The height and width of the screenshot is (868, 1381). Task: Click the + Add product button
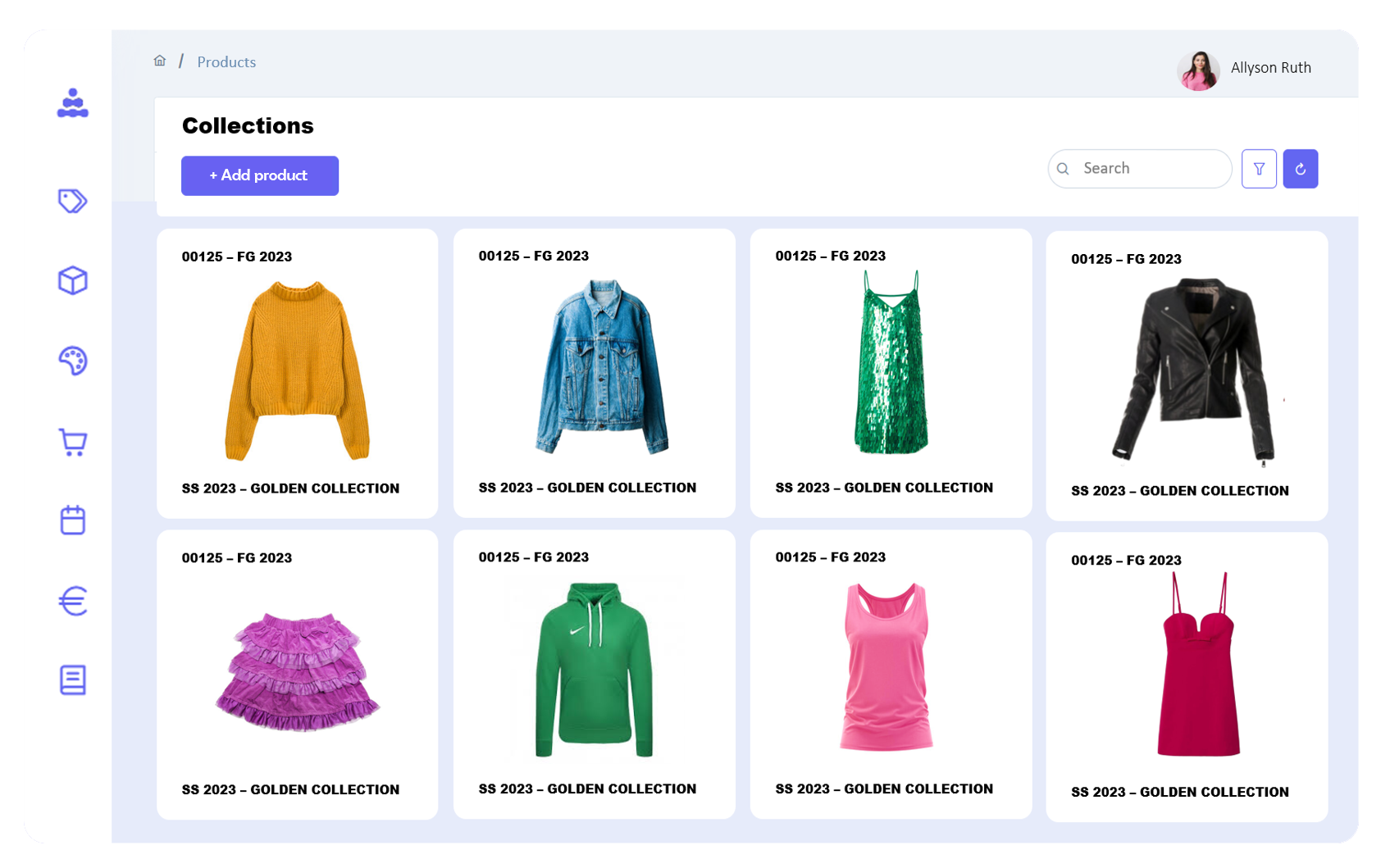[x=259, y=175]
